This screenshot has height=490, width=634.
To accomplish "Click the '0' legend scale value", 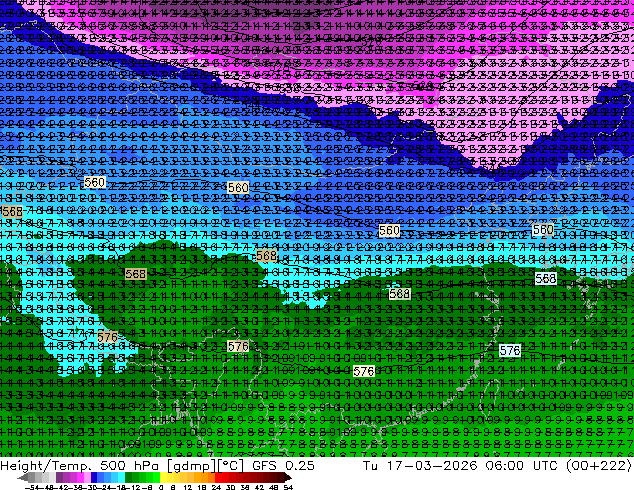I will [161, 487].
